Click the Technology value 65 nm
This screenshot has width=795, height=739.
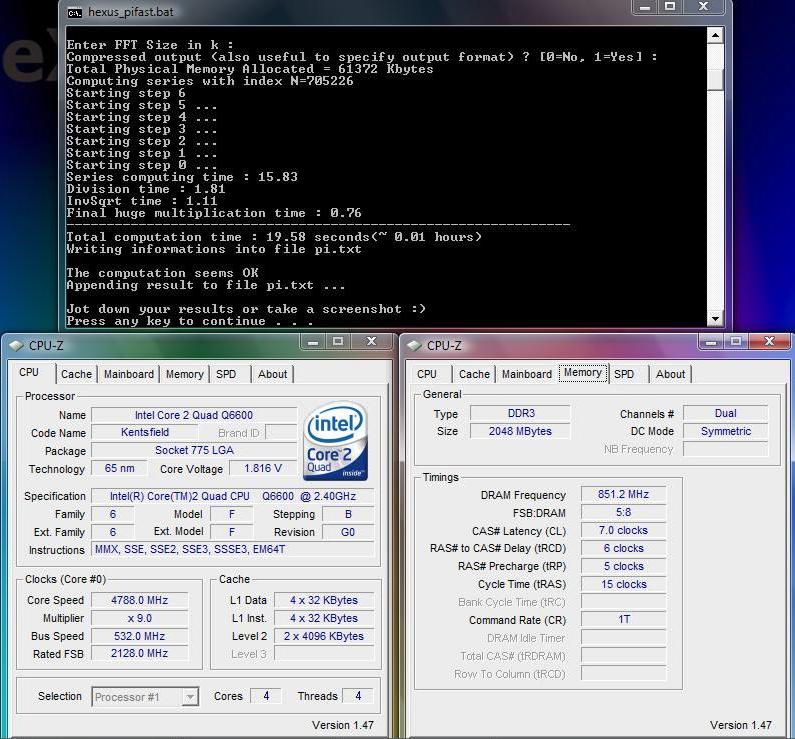pyautogui.click(x=120, y=468)
